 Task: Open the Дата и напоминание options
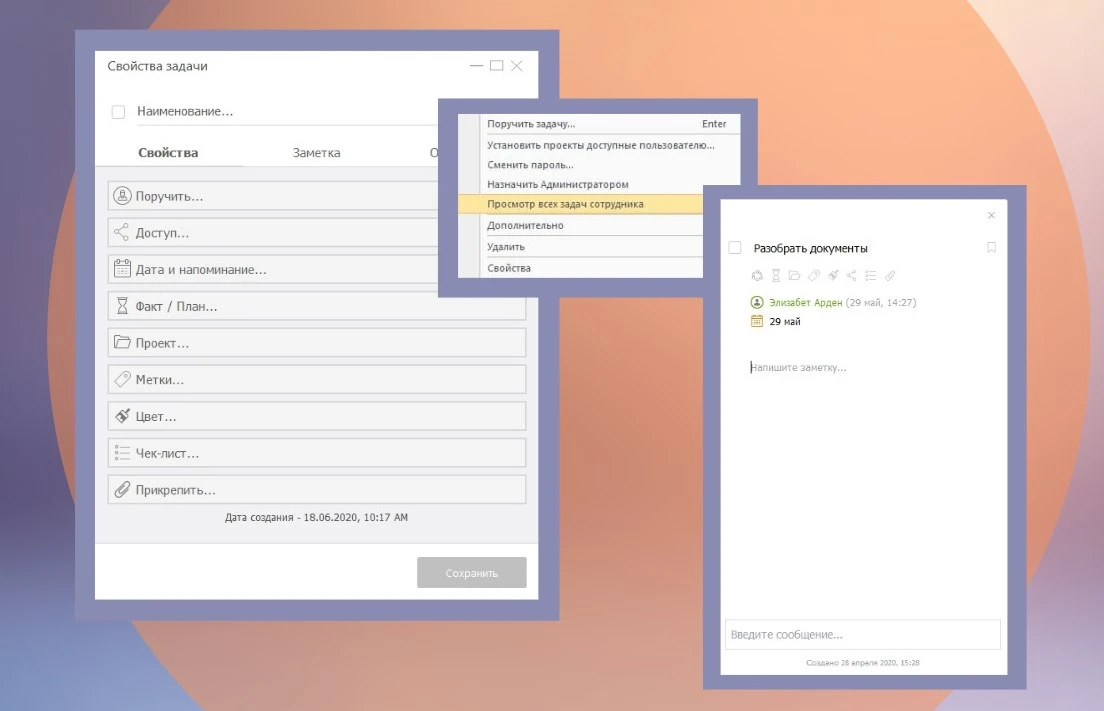point(316,270)
